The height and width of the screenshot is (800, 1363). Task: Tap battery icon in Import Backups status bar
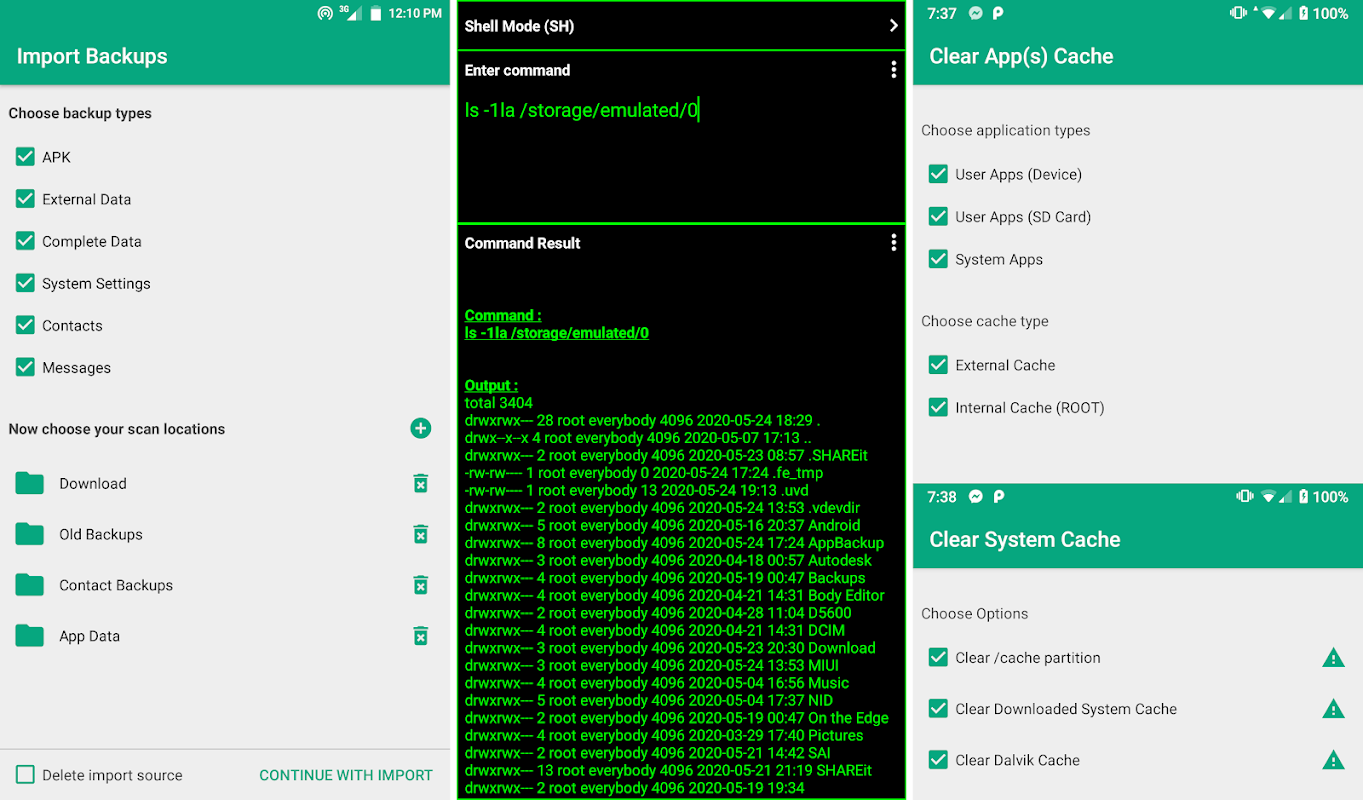coord(376,14)
